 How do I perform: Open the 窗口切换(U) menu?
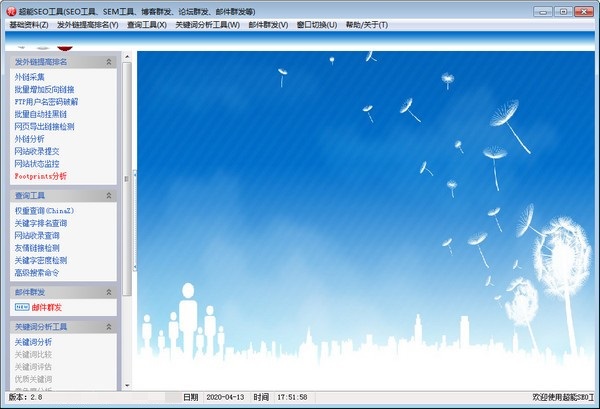(x=317, y=24)
